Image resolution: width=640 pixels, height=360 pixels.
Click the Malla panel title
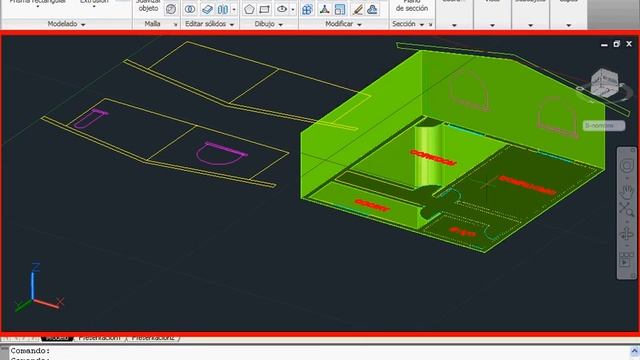coord(152,24)
